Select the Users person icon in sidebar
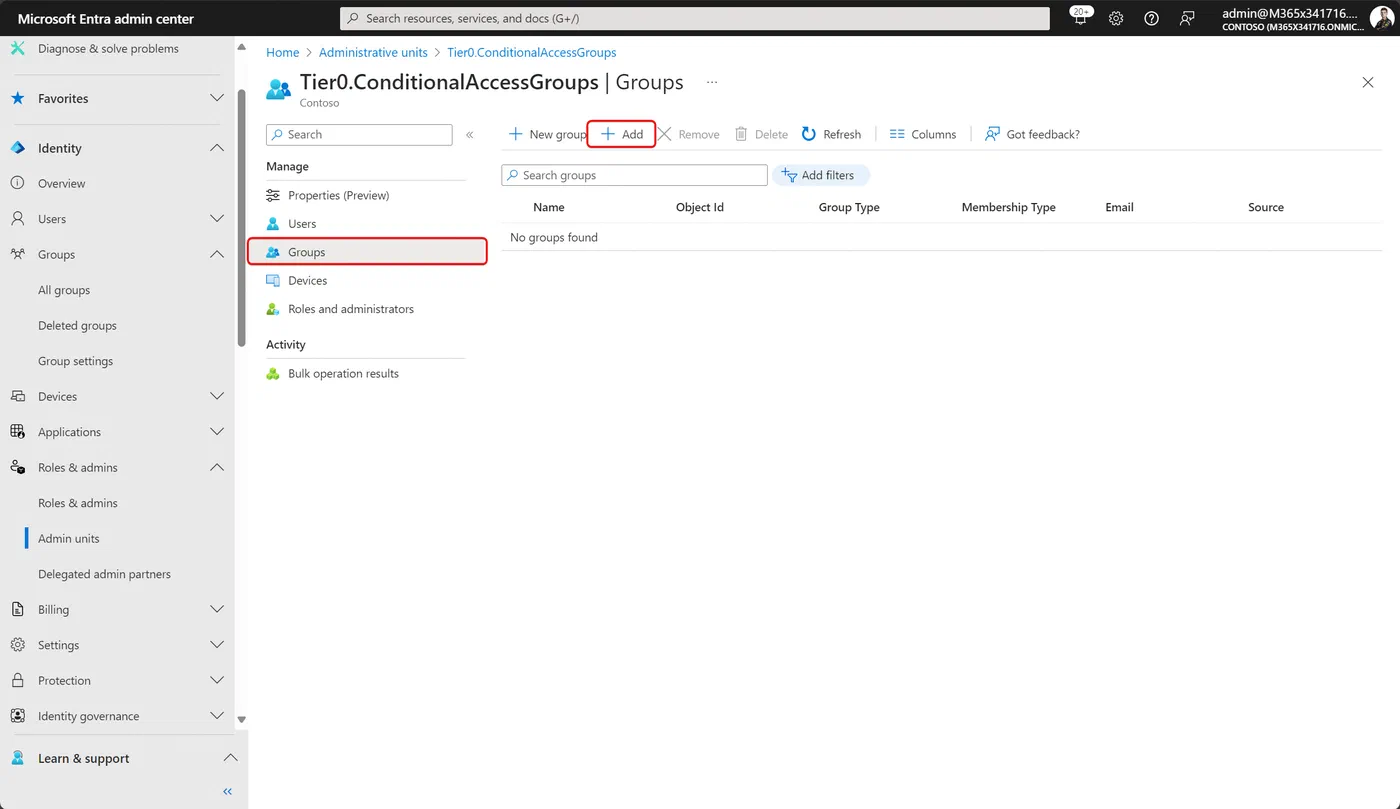 (x=17, y=219)
